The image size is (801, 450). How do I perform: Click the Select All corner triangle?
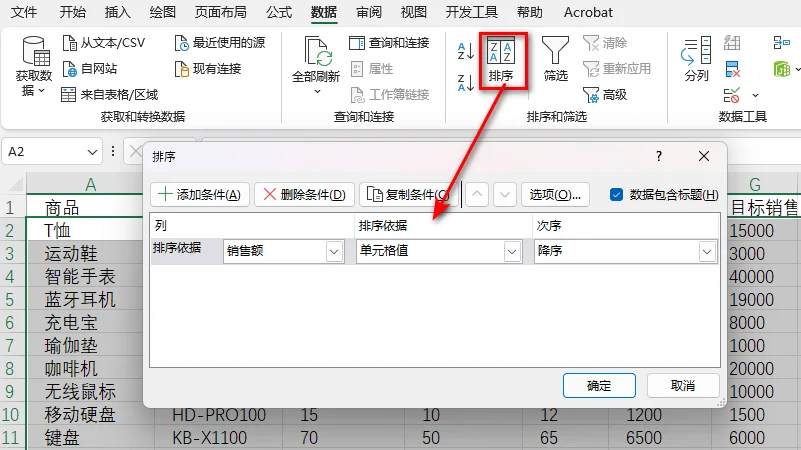coord(14,184)
